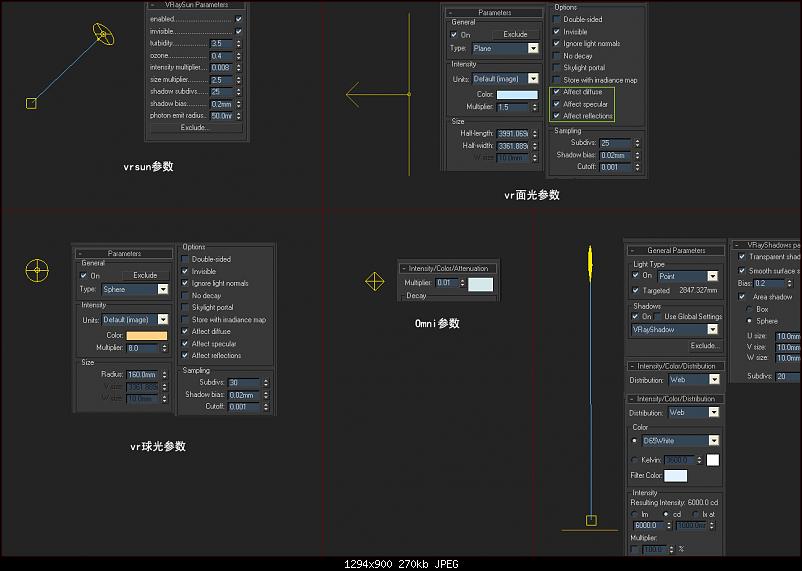Open the Plane light Units dropdown
802x571 pixels.
coord(505,79)
